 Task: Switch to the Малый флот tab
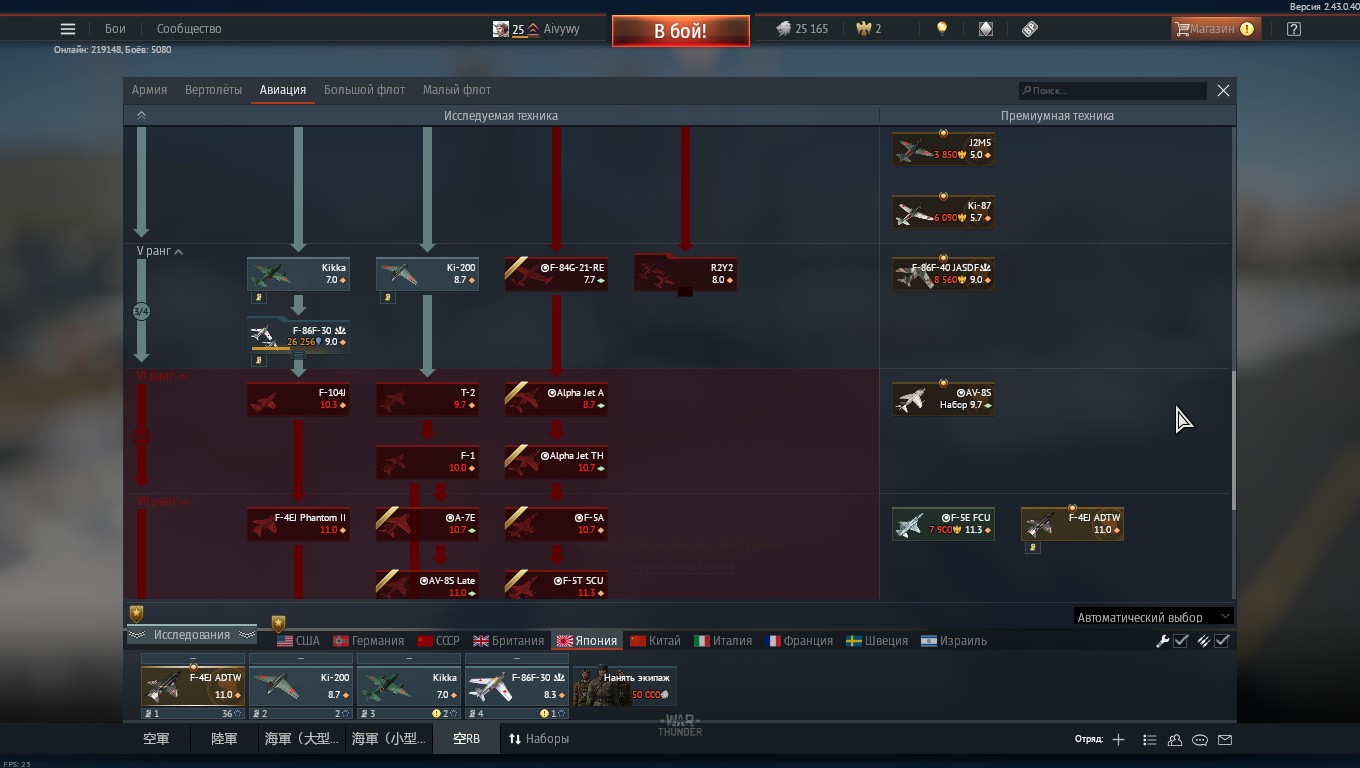(457, 90)
